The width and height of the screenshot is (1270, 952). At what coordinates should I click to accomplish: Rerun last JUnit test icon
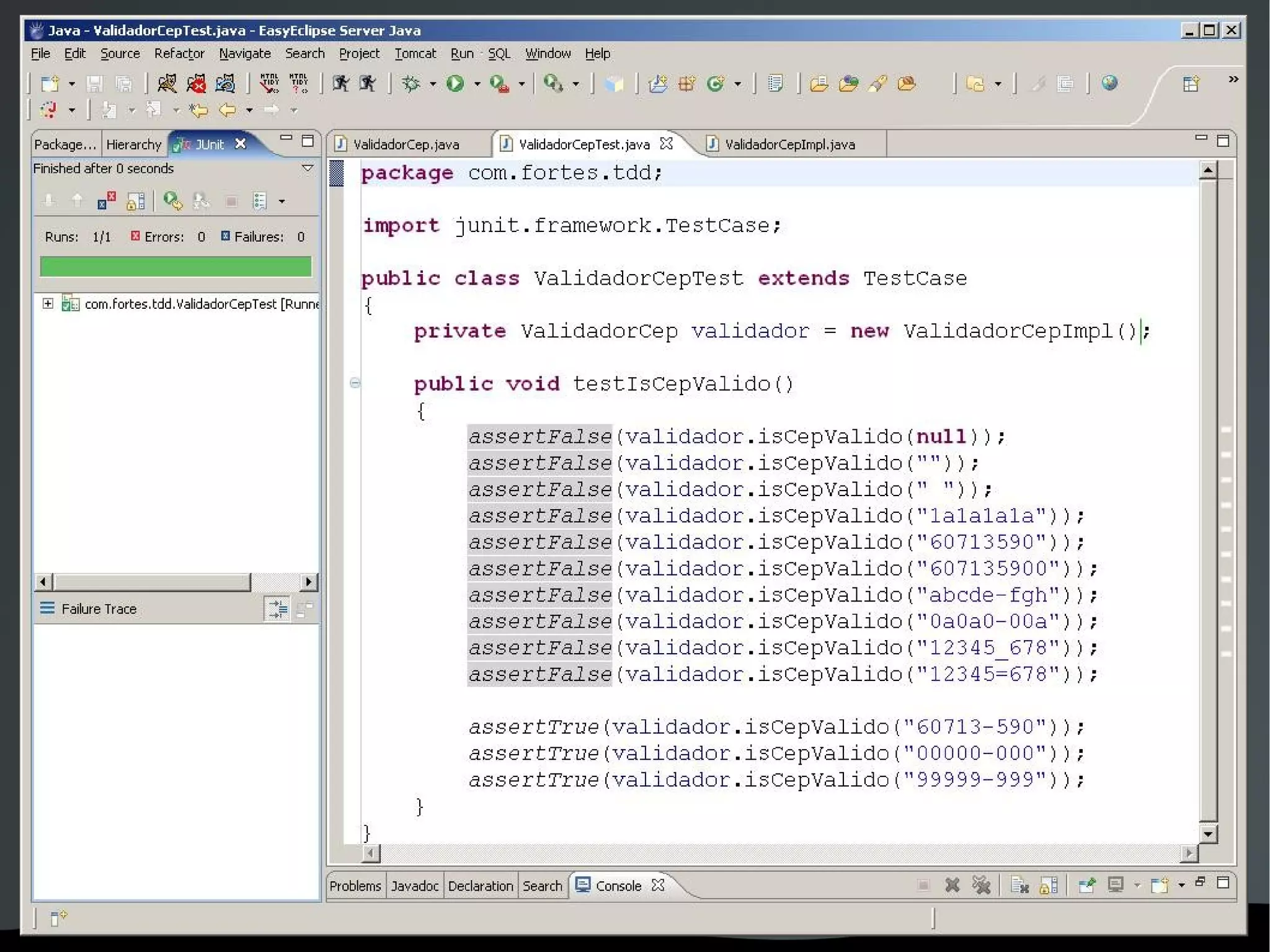tap(172, 201)
